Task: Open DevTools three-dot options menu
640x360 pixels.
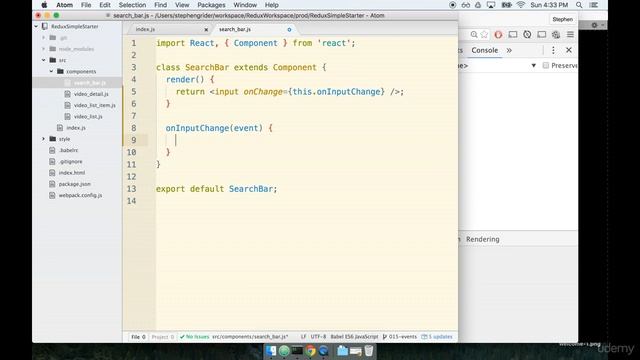Action: coord(553,50)
